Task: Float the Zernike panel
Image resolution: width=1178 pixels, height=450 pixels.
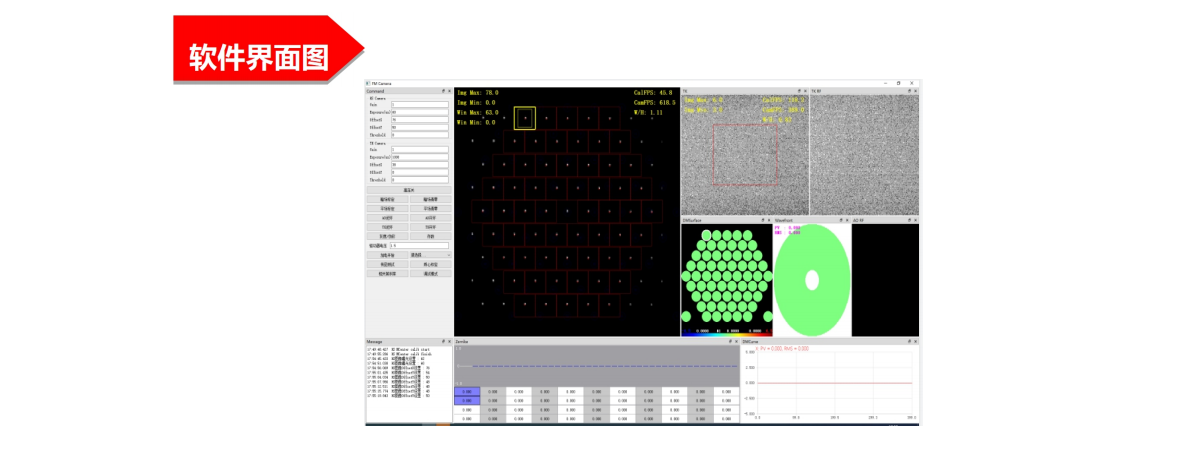Action: (x=730, y=342)
